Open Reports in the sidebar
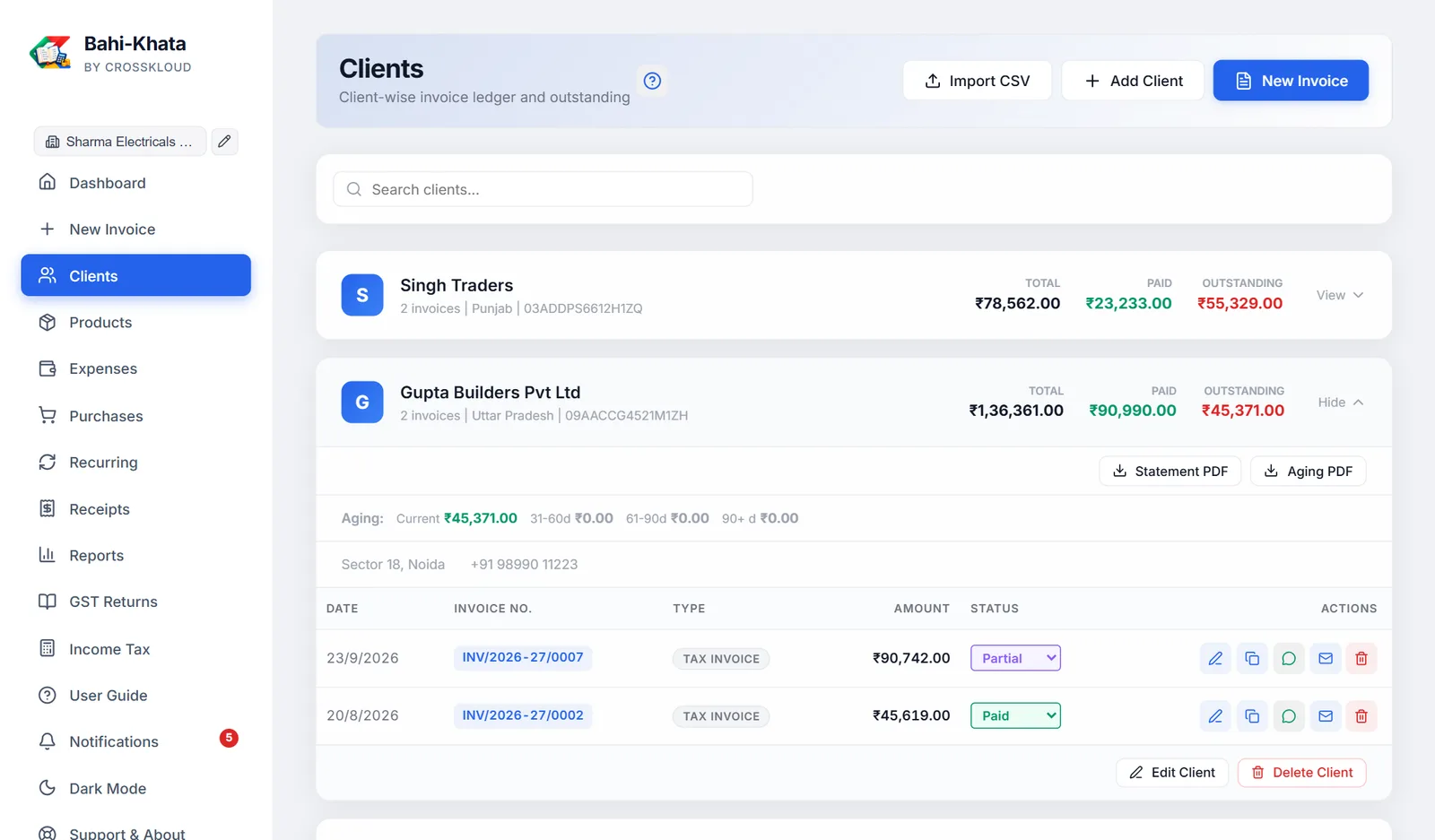 (x=135, y=556)
